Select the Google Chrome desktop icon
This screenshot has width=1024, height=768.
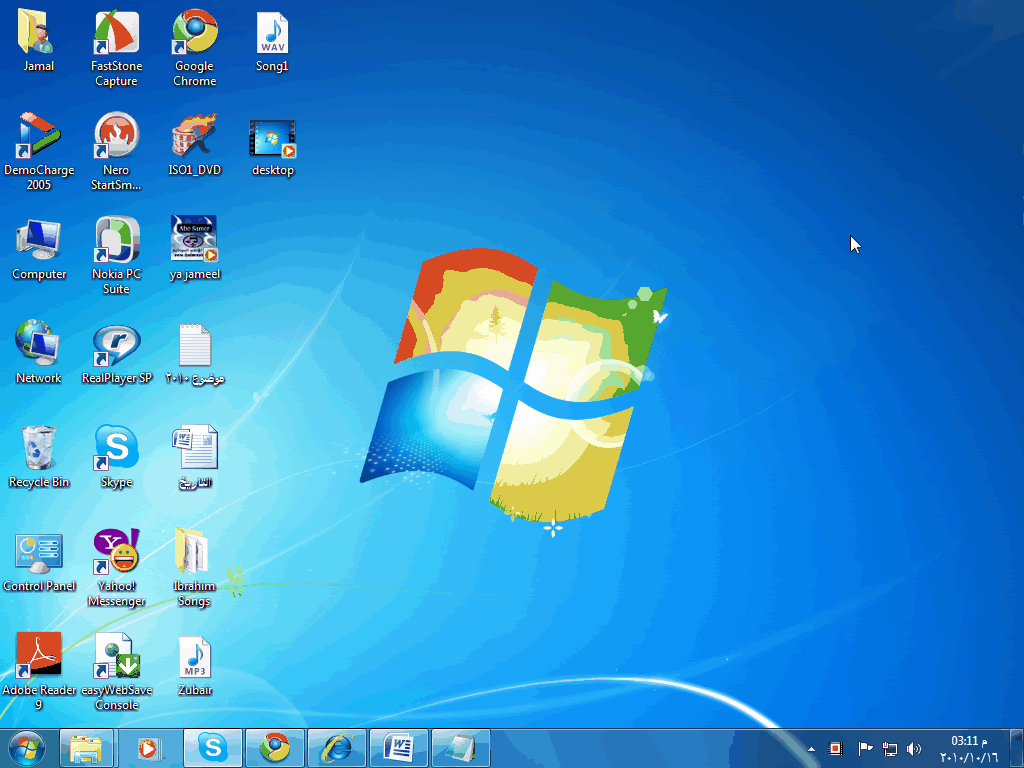pos(195,34)
